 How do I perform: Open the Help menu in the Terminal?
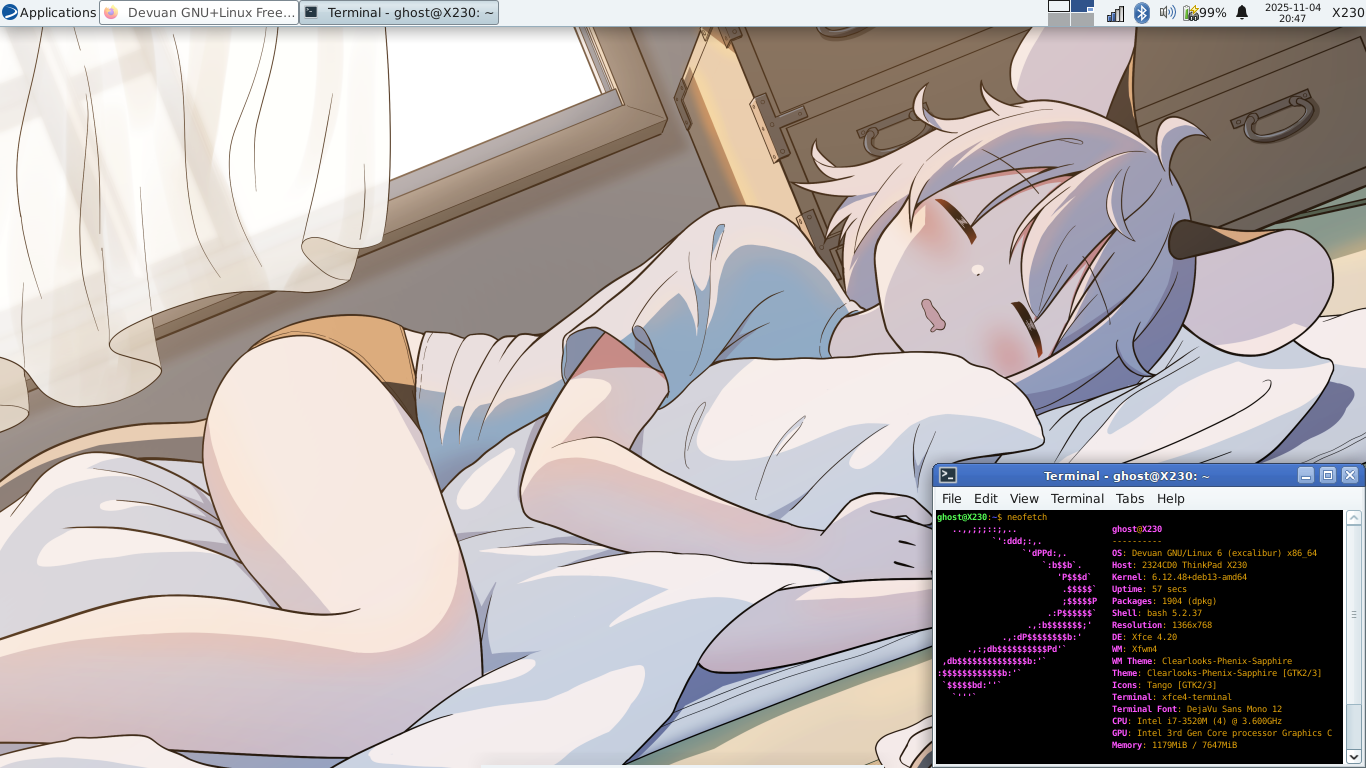tap(1171, 498)
